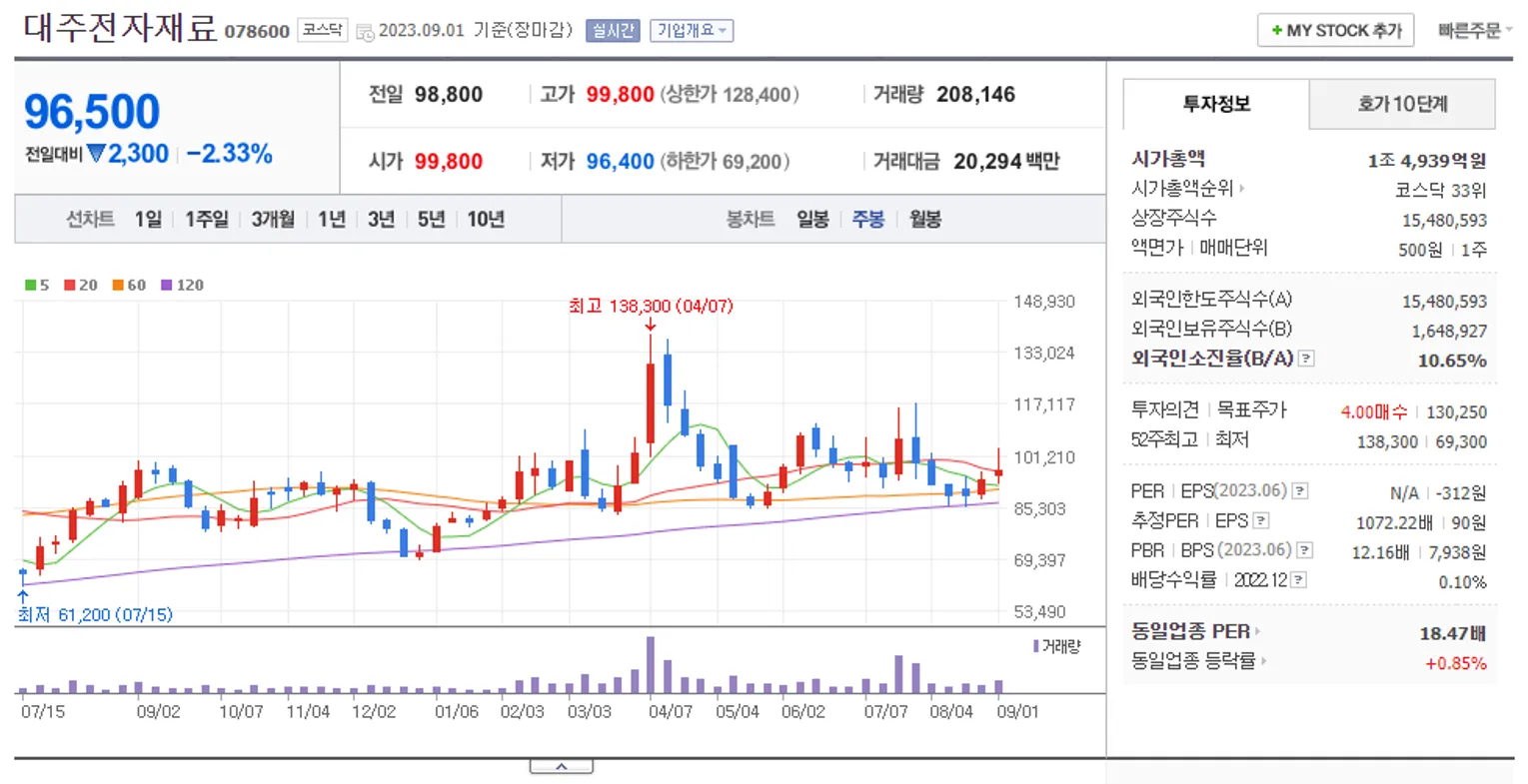1528x784 pixels.
Task: Click the 저가 value 96,400
Action: [620, 162]
